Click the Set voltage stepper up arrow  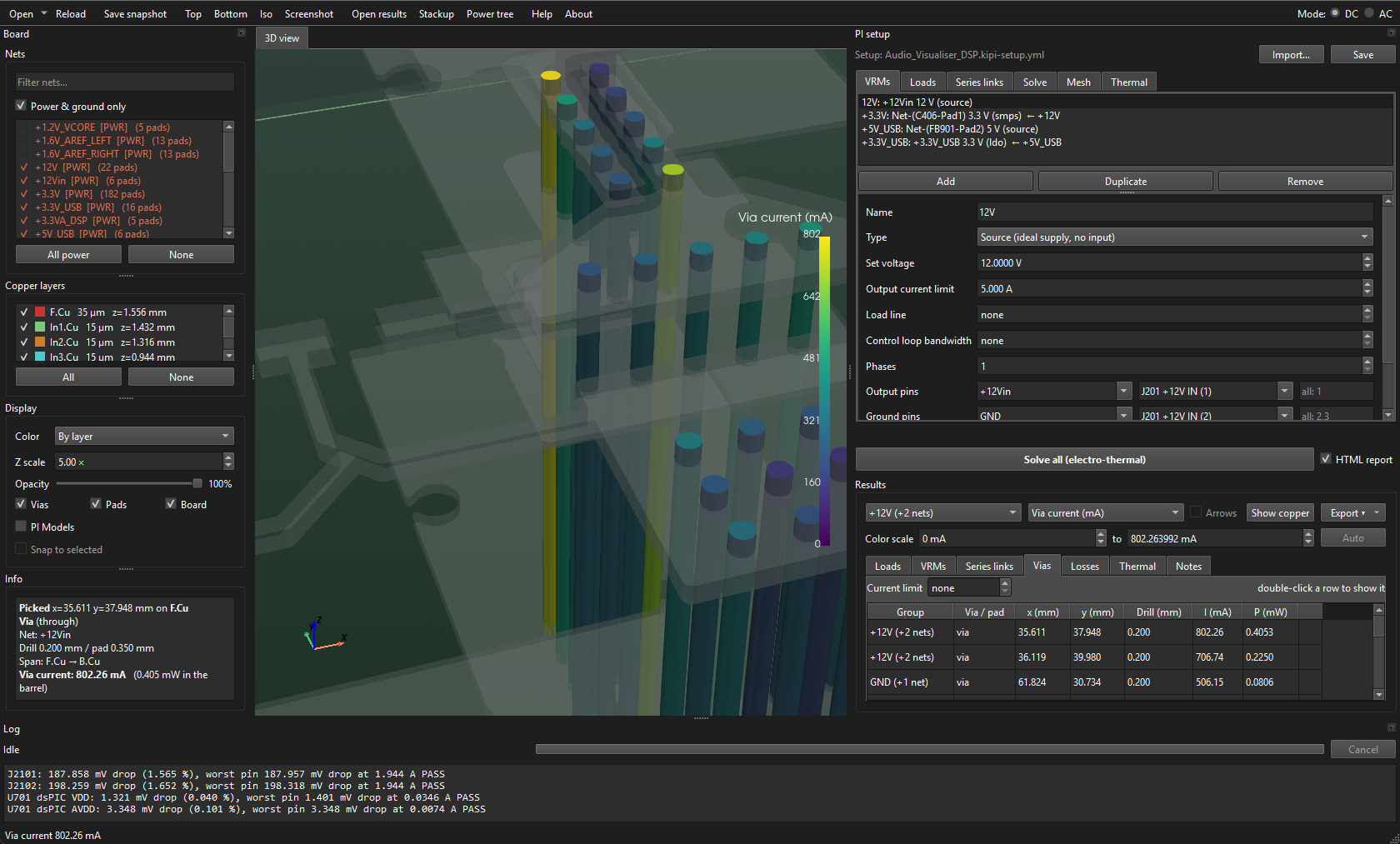point(1367,259)
